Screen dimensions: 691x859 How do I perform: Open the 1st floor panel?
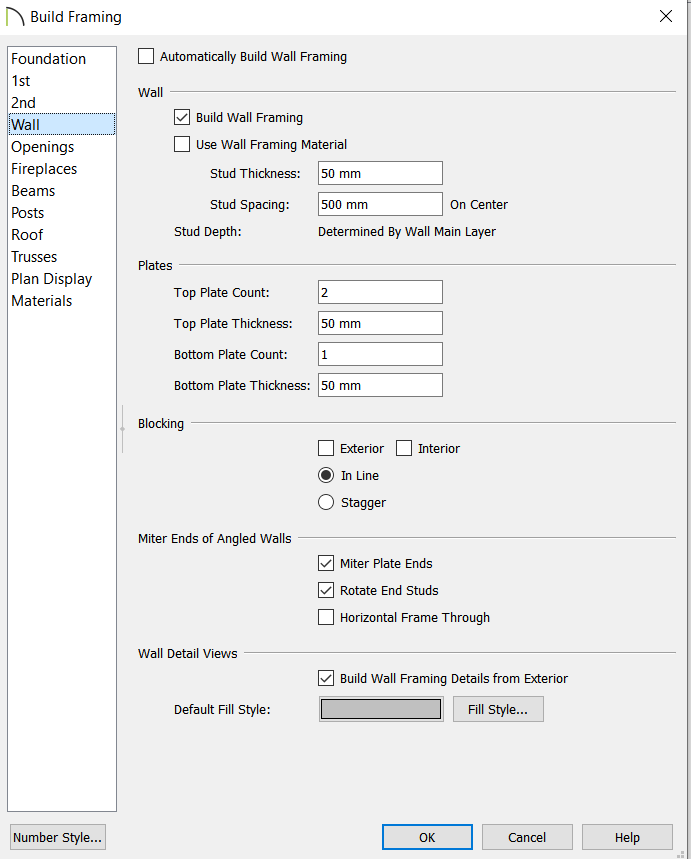coord(61,81)
